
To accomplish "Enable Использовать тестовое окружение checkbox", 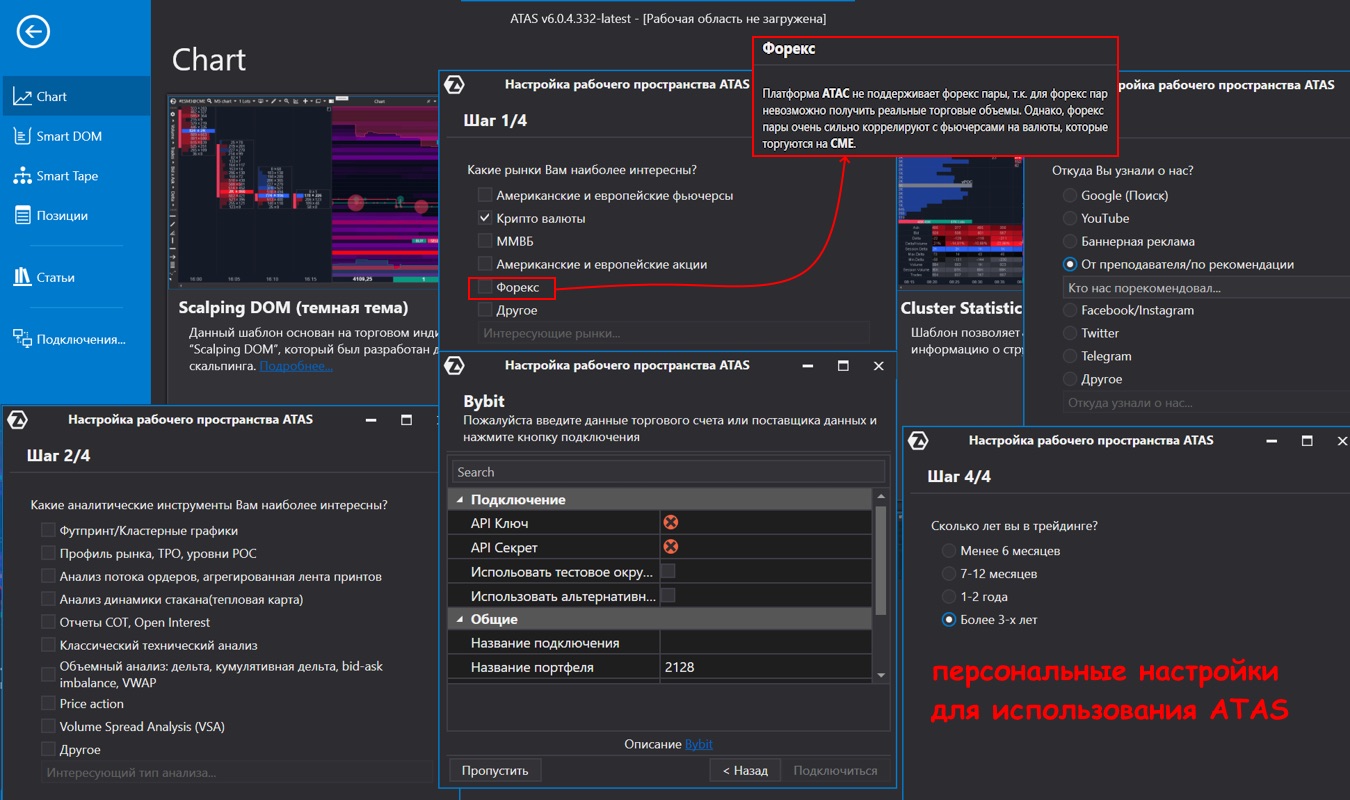I will (x=668, y=571).
